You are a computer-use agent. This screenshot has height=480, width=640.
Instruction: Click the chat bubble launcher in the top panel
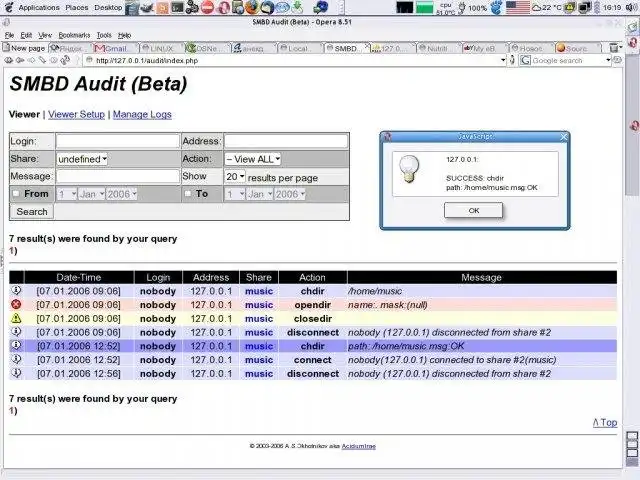tap(282, 7)
